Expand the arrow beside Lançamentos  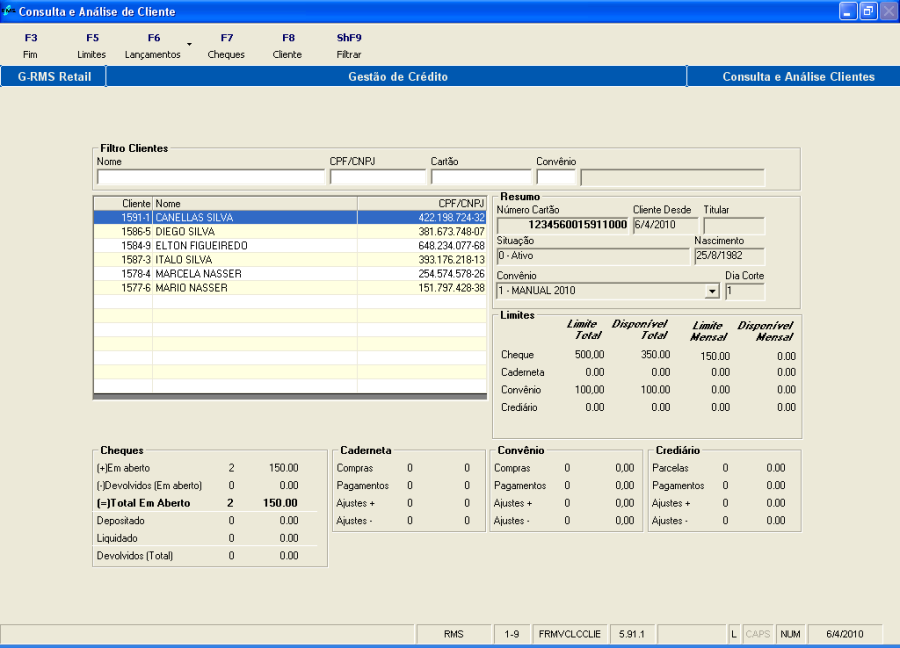point(189,44)
